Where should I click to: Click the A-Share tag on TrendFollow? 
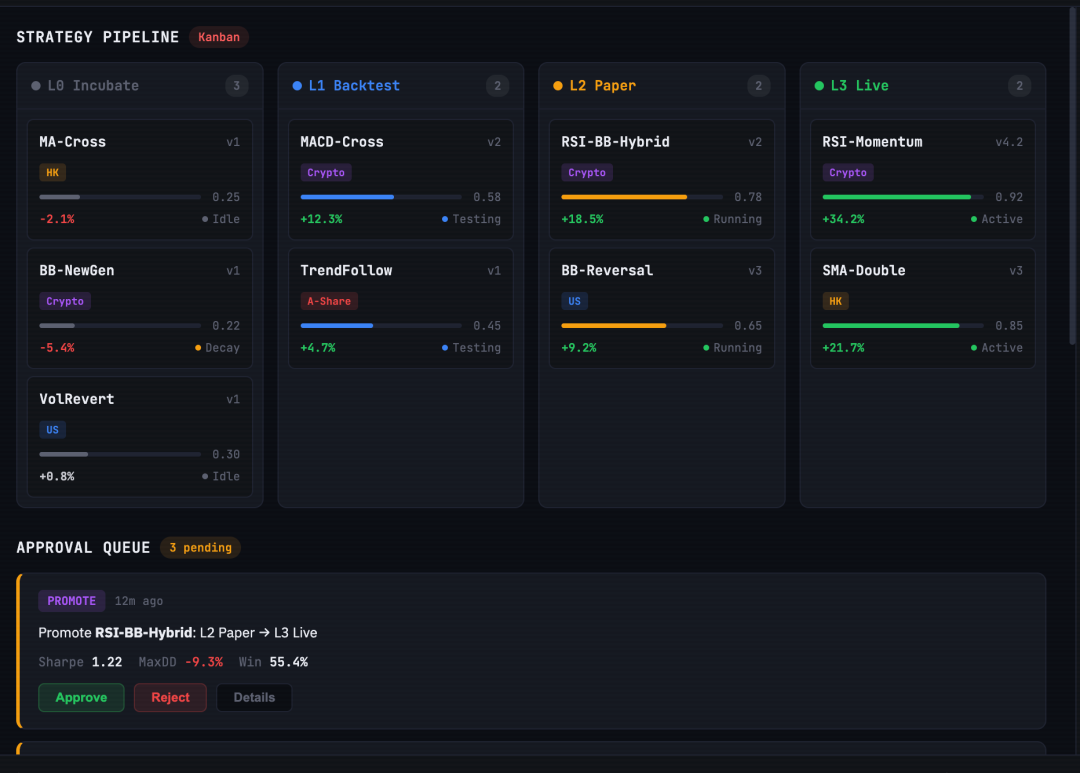point(329,301)
